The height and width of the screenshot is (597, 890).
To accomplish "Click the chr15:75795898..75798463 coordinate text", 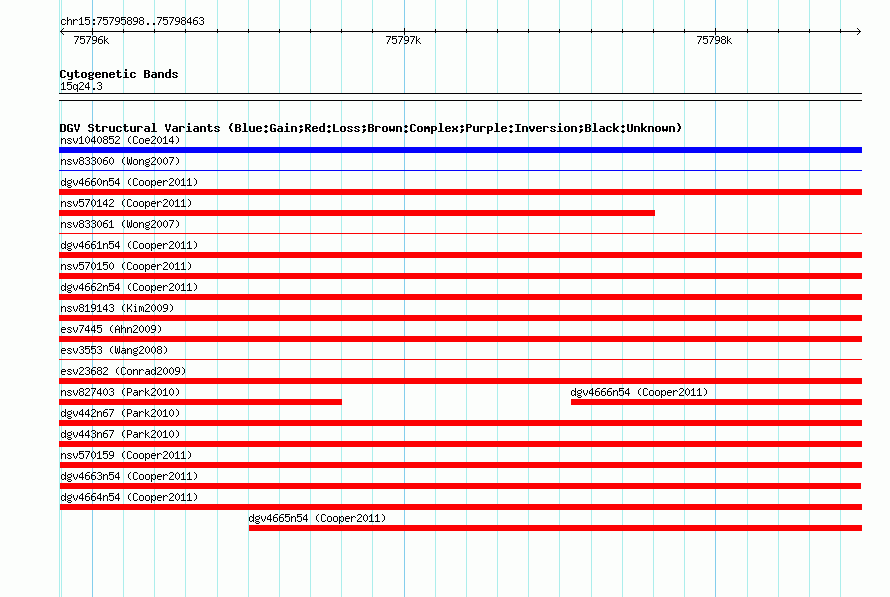I will [132, 21].
